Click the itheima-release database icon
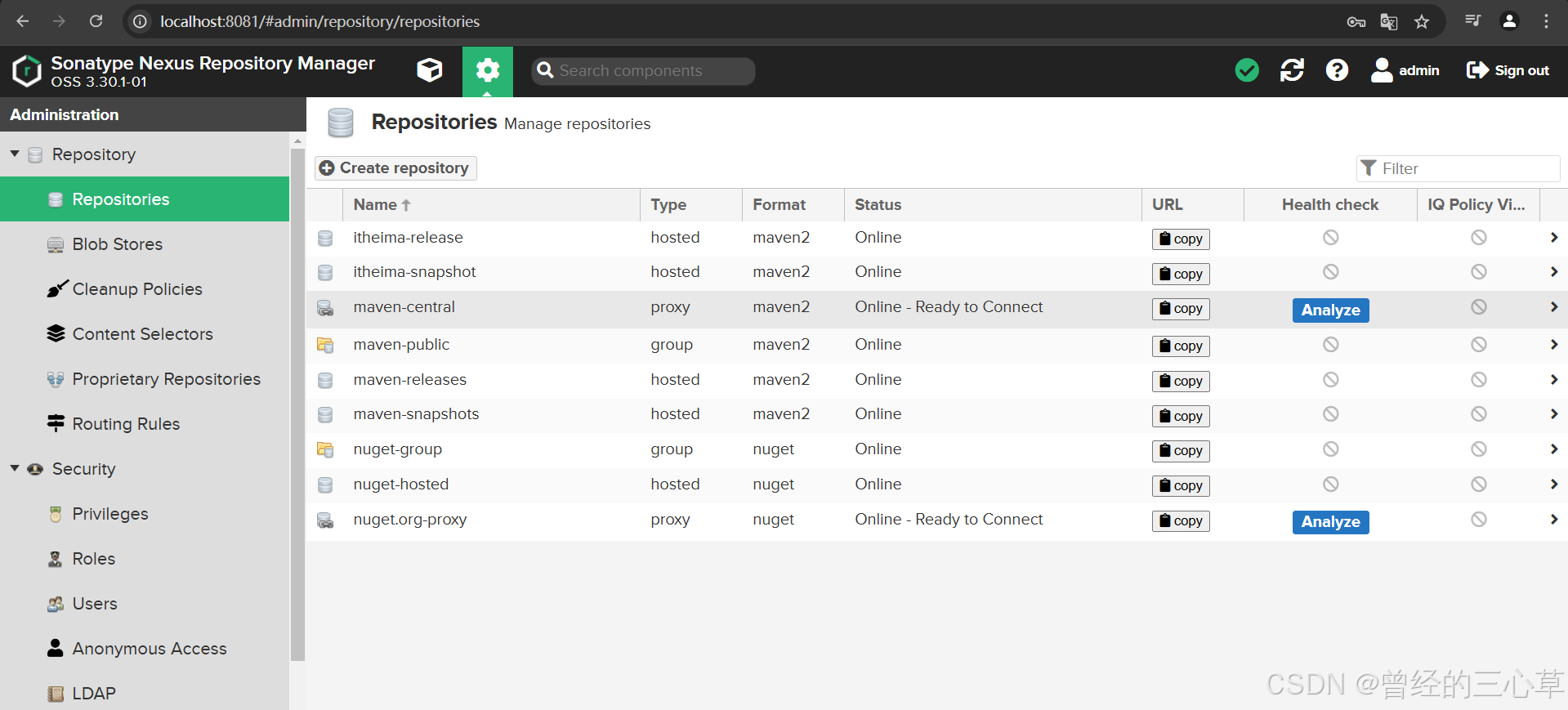1568x710 pixels. [325, 238]
